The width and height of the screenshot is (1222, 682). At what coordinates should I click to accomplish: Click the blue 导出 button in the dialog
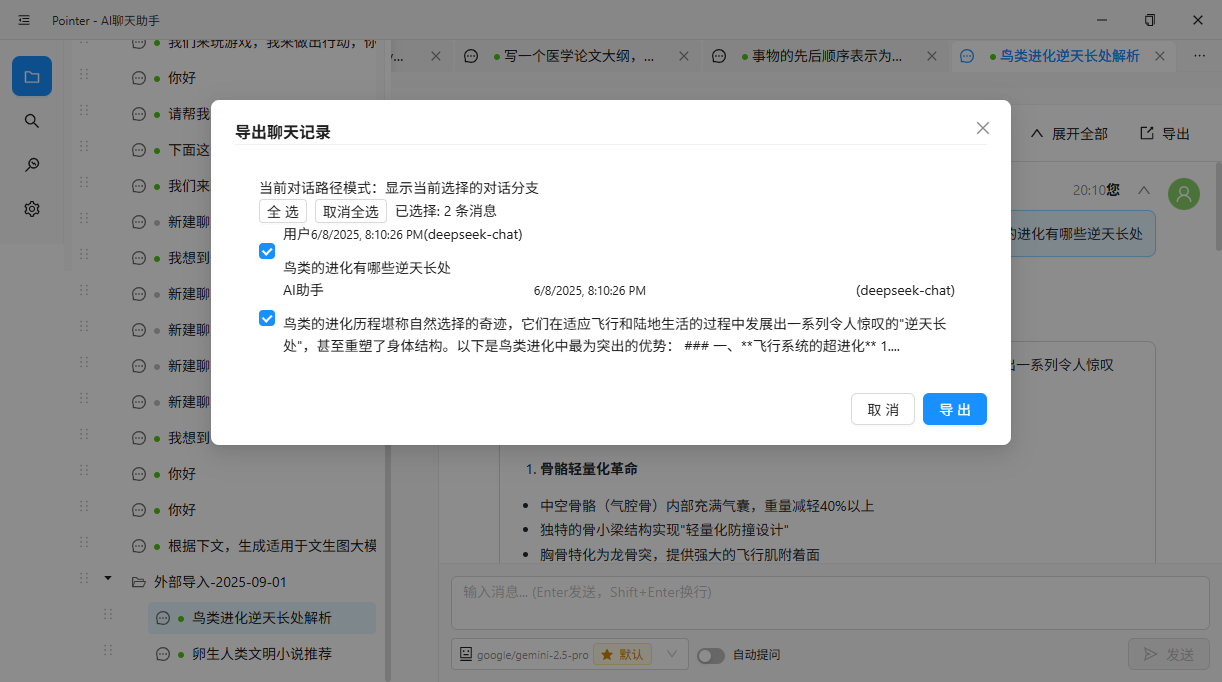coord(955,409)
